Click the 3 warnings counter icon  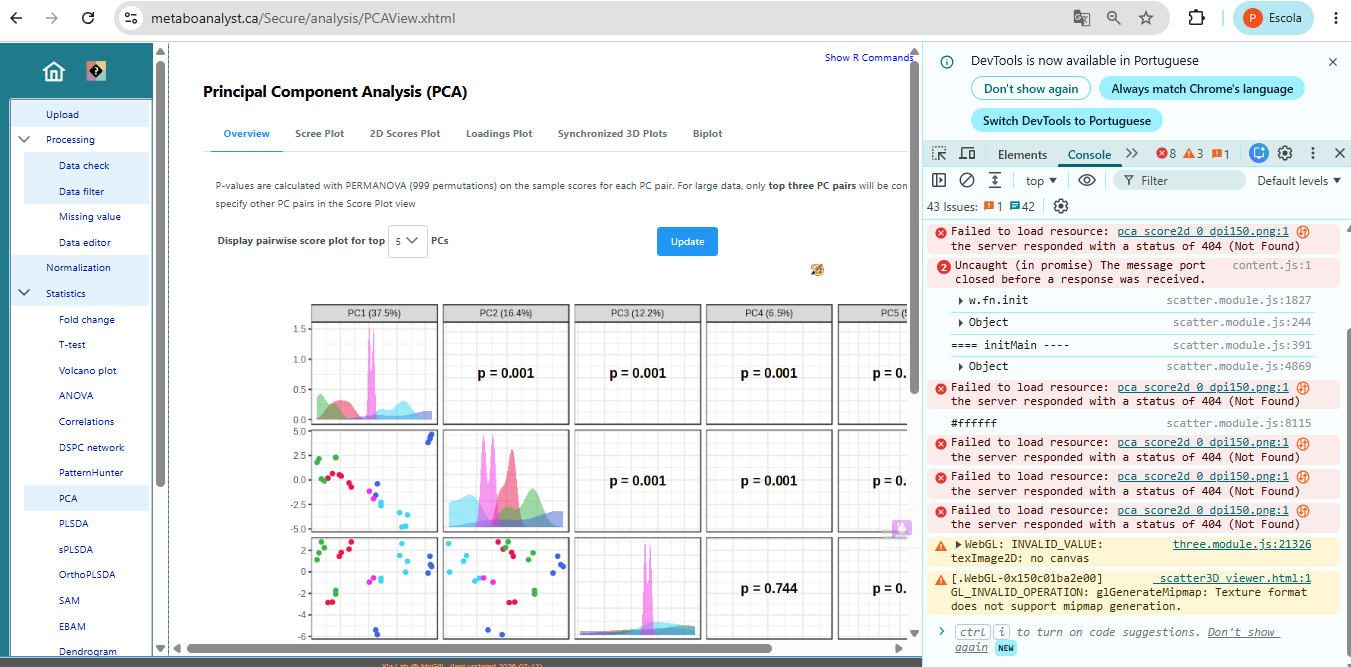1193,153
